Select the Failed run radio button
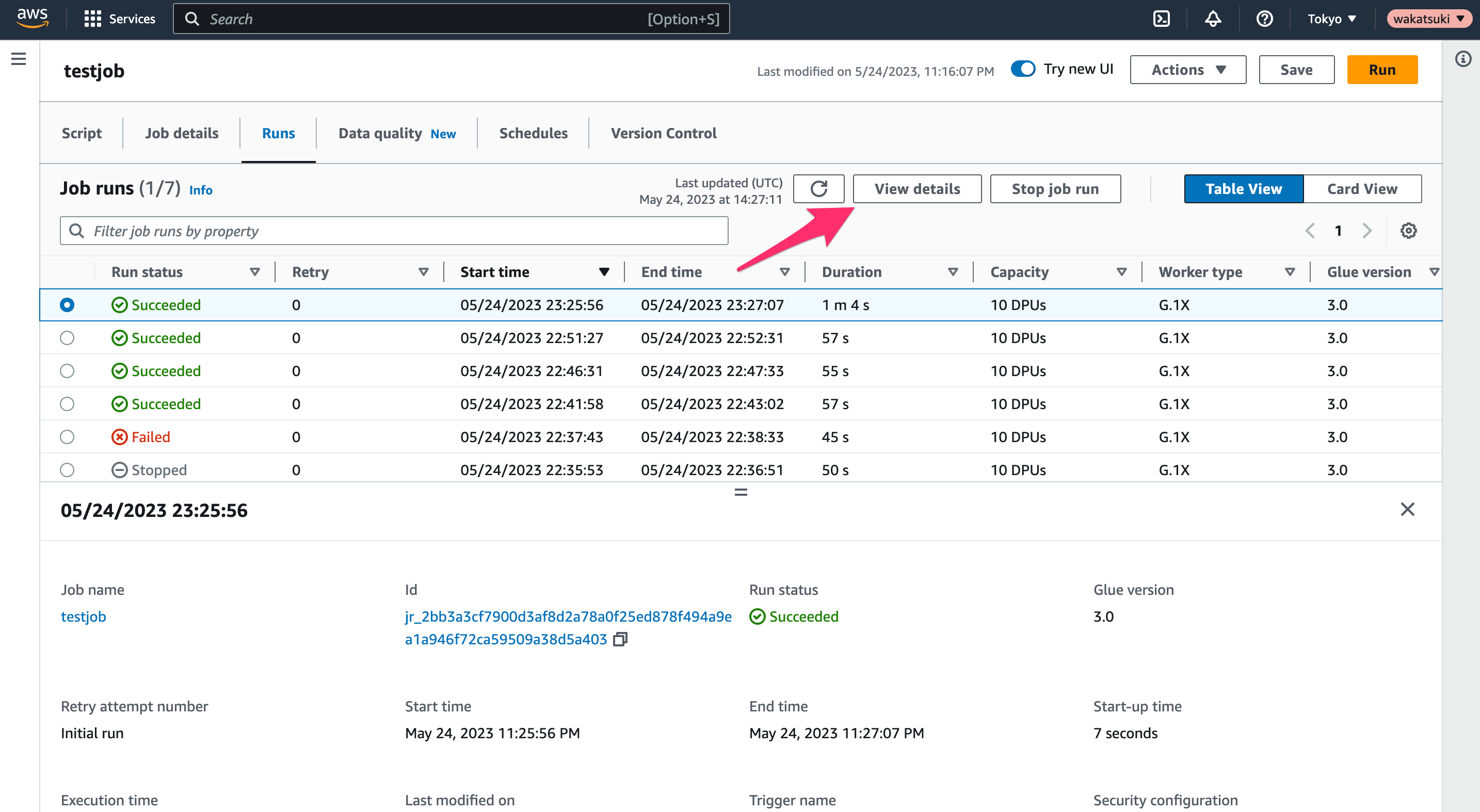Image resolution: width=1480 pixels, height=812 pixels. 67,437
